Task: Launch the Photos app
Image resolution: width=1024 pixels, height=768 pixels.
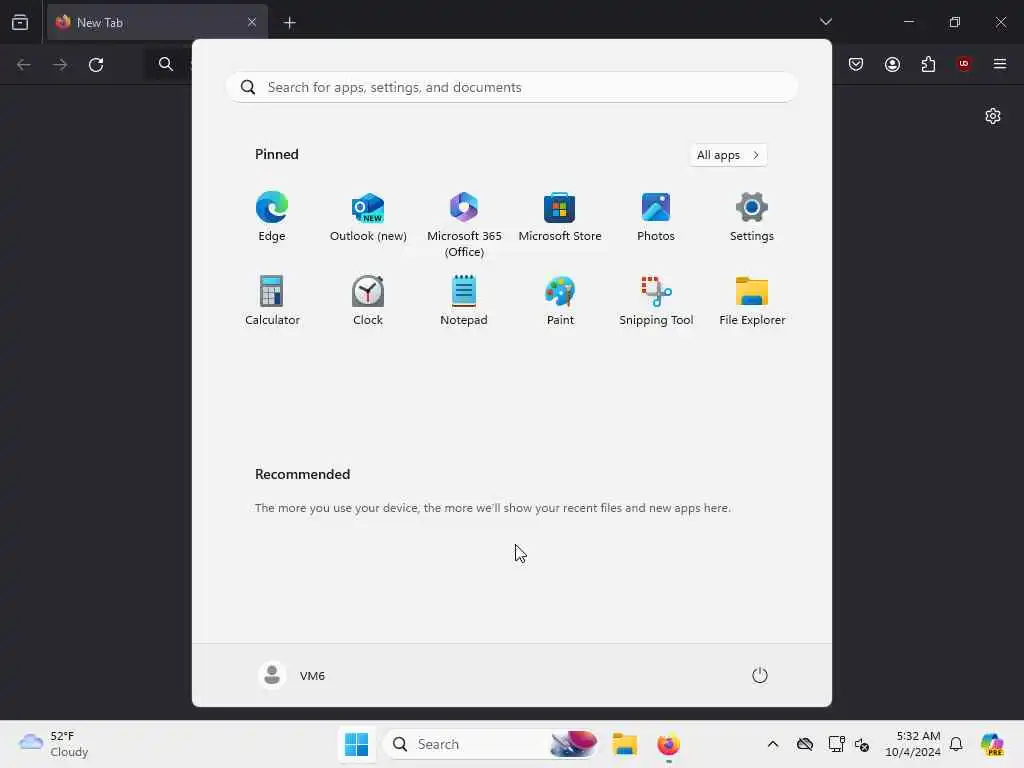Action: pos(656,217)
